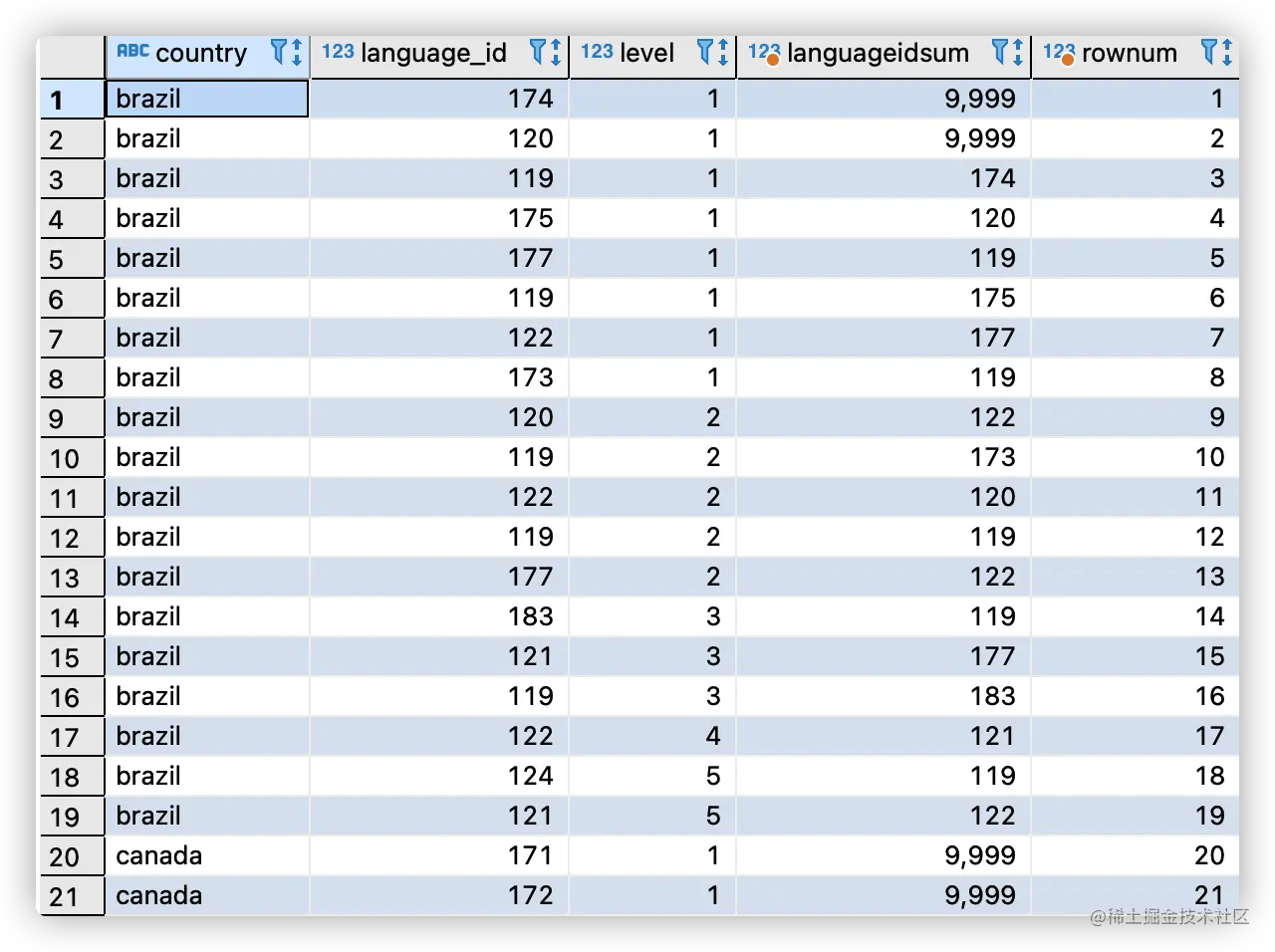Click sort arrows on the languageidsum column

click(x=1019, y=52)
